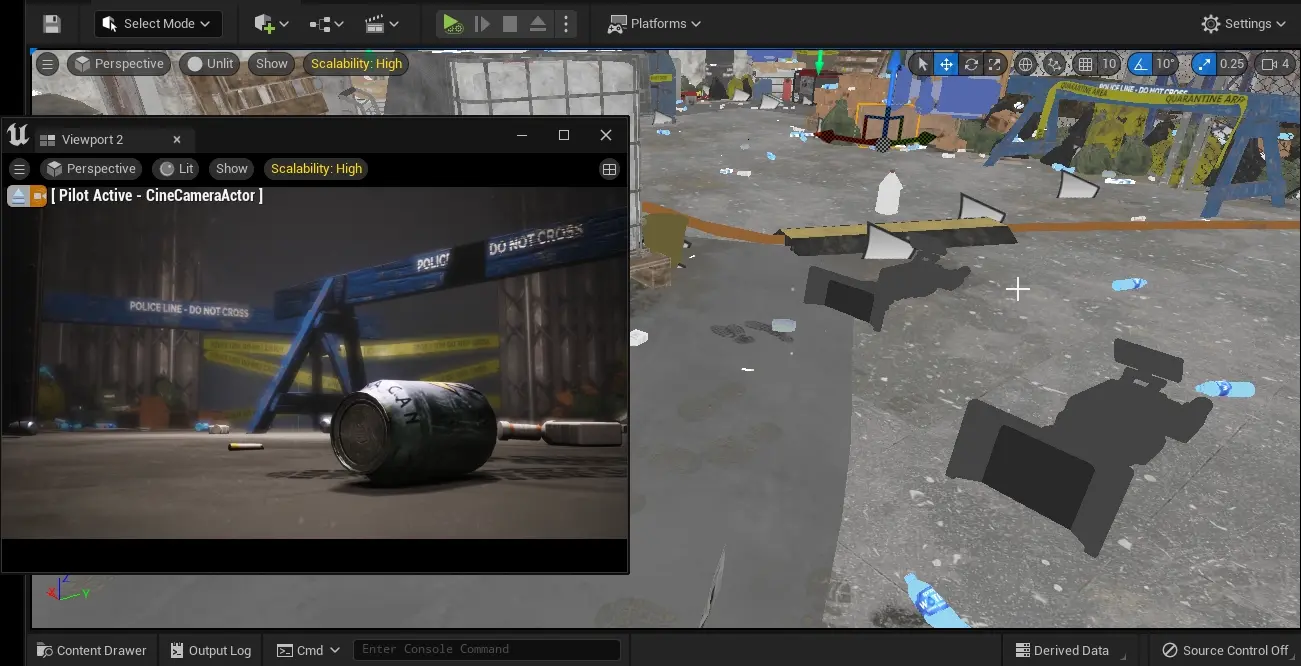Image resolution: width=1301 pixels, height=666 pixels.
Task: Minimize the Viewport 2 window
Action: [x=521, y=135]
